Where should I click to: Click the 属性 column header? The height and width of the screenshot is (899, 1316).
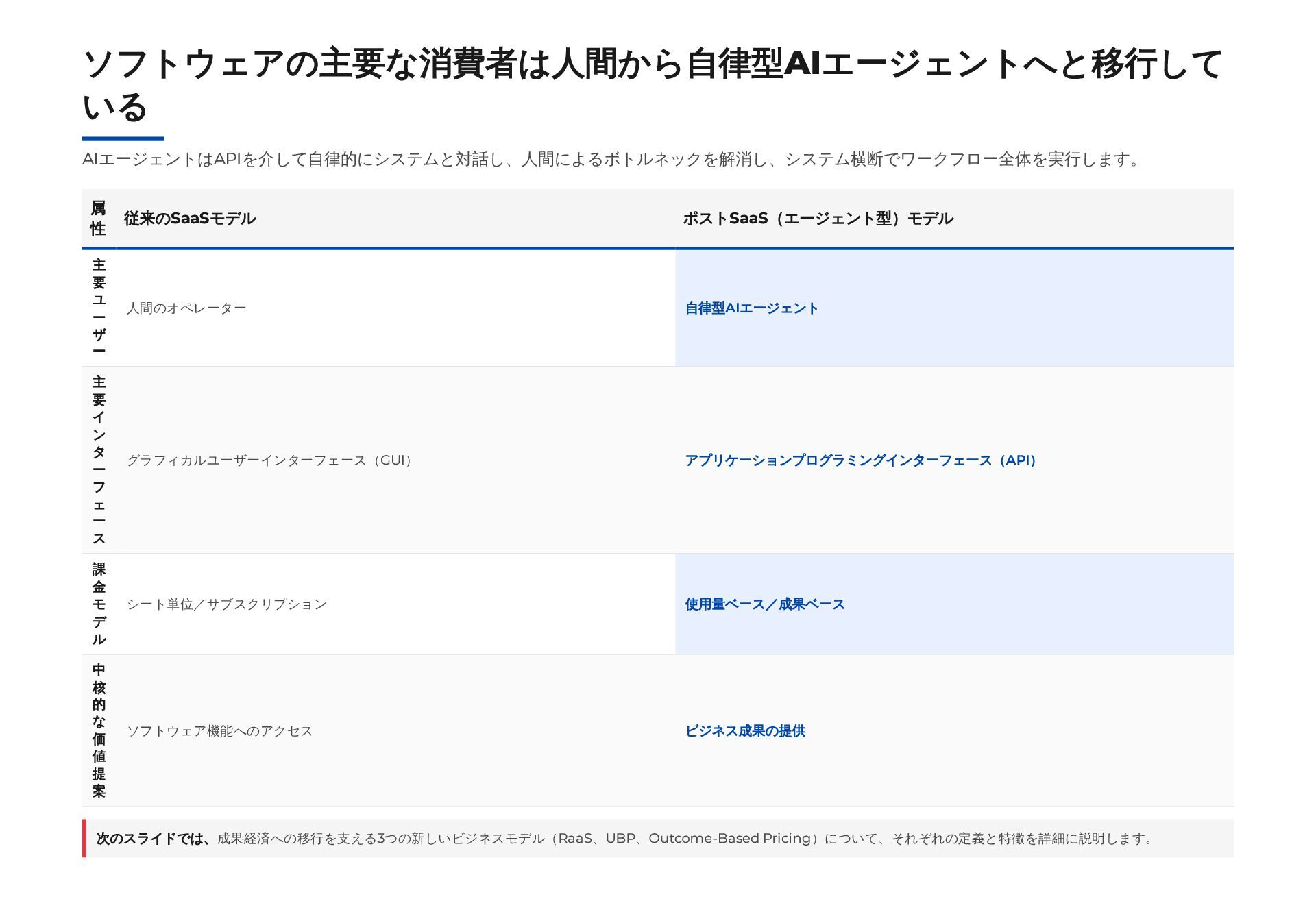(99, 219)
